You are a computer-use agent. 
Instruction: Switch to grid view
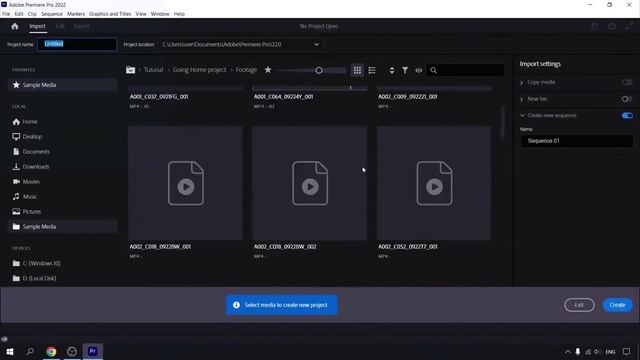(357, 70)
